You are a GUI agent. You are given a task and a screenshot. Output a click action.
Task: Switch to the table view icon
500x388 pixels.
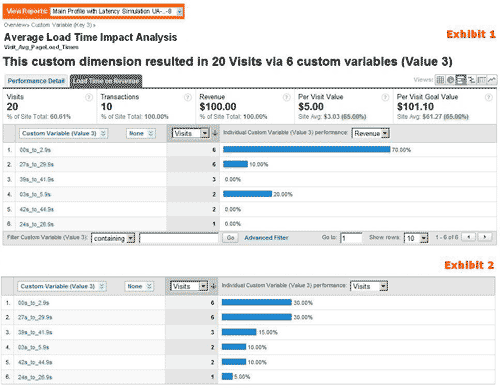tap(440, 80)
